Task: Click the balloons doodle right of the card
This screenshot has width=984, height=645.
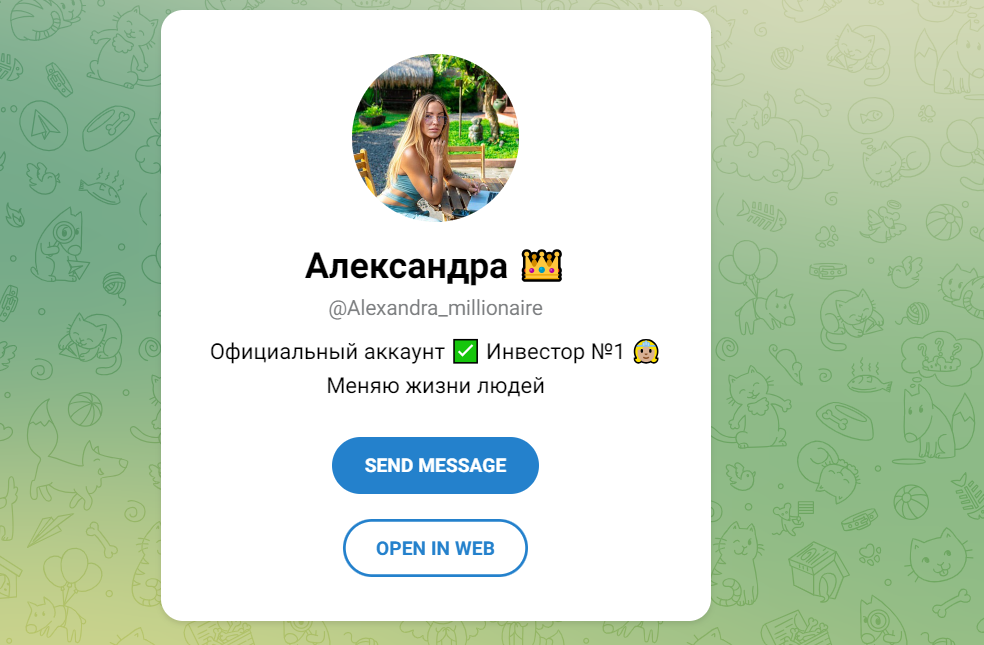Action: (747, 265)
